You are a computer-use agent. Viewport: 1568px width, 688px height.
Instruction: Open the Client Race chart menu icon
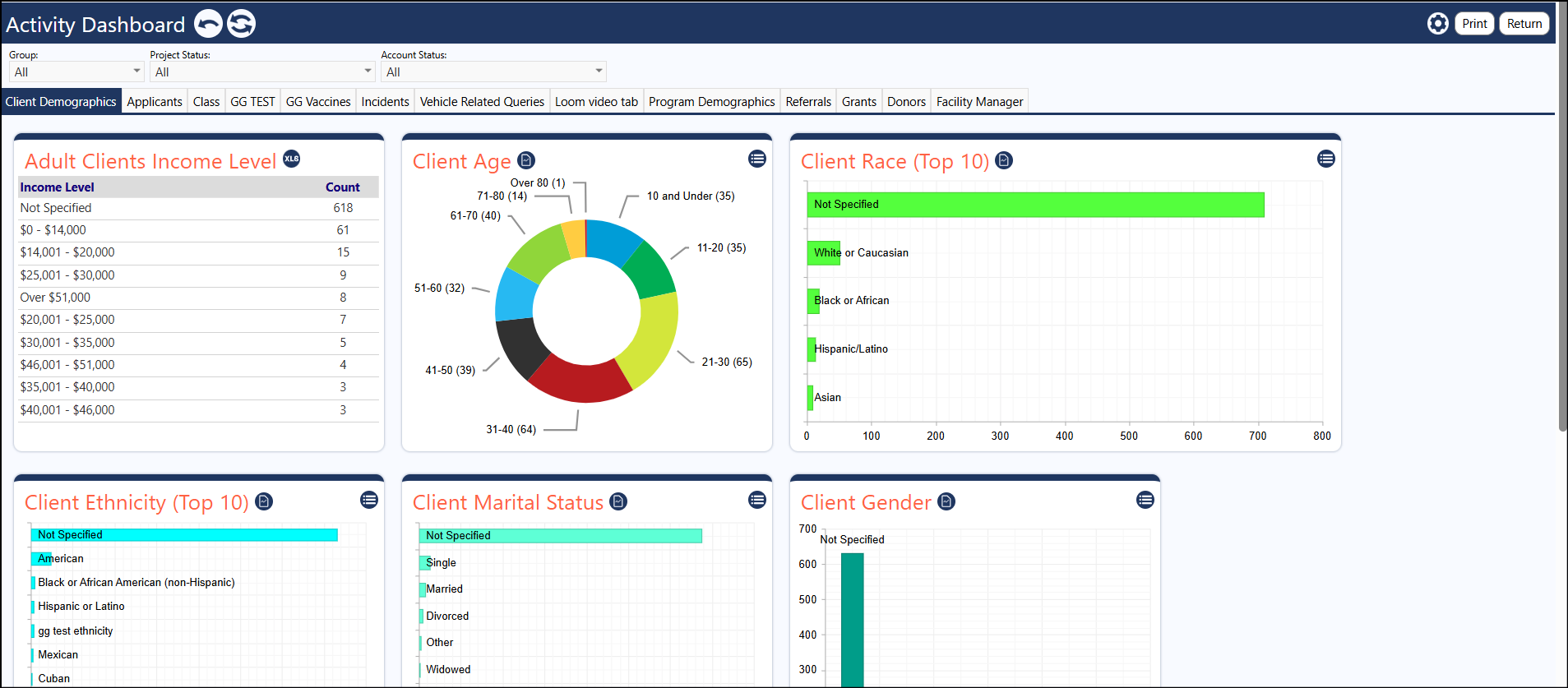tap(1326, 159)
